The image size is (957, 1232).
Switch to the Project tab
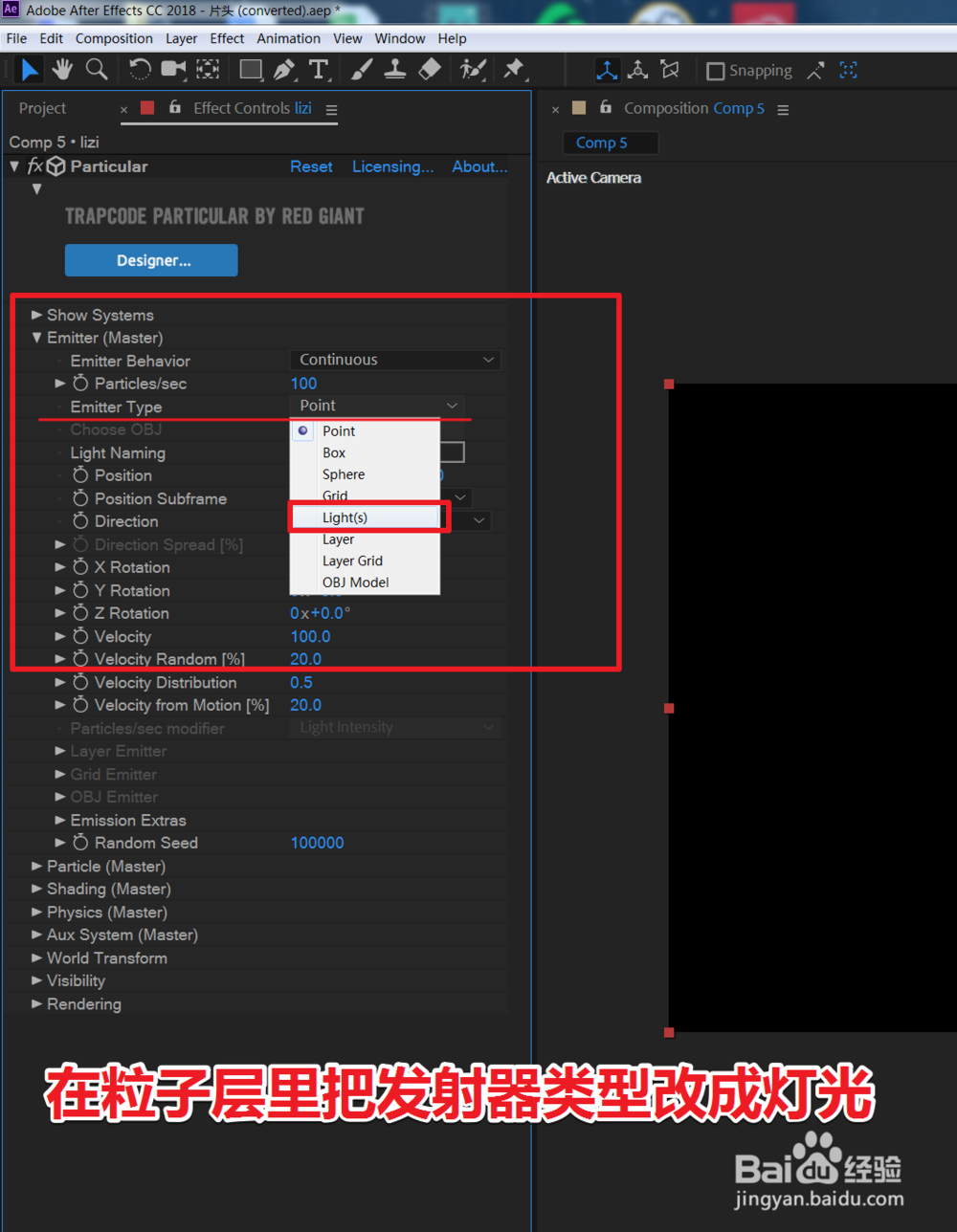pos(43,108)
